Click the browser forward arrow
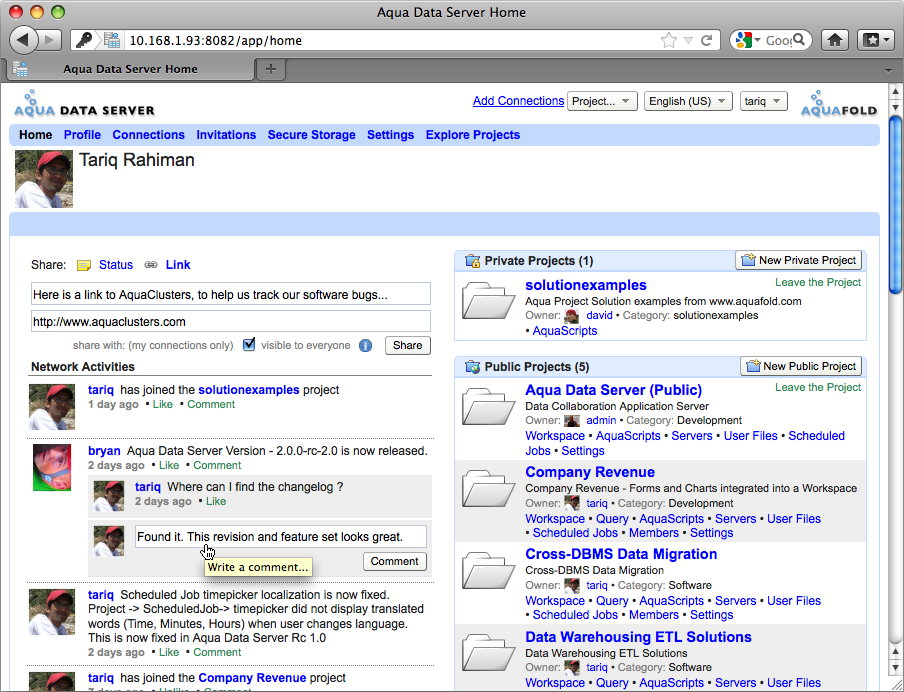The image size is (904, 692). tap(50, 40)
